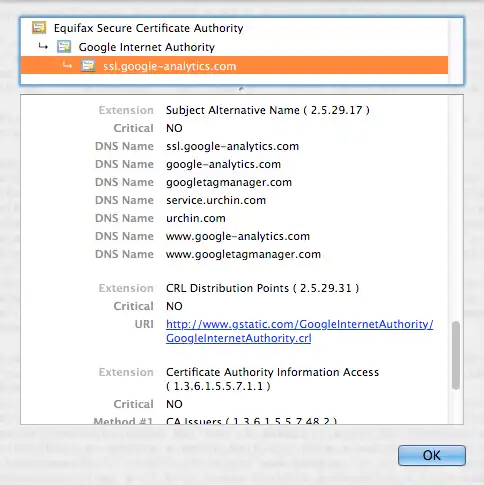The width and height of the screenshot is (484, 485).
Task: Click Certificate Authority Information Access text
Action: 272,379
